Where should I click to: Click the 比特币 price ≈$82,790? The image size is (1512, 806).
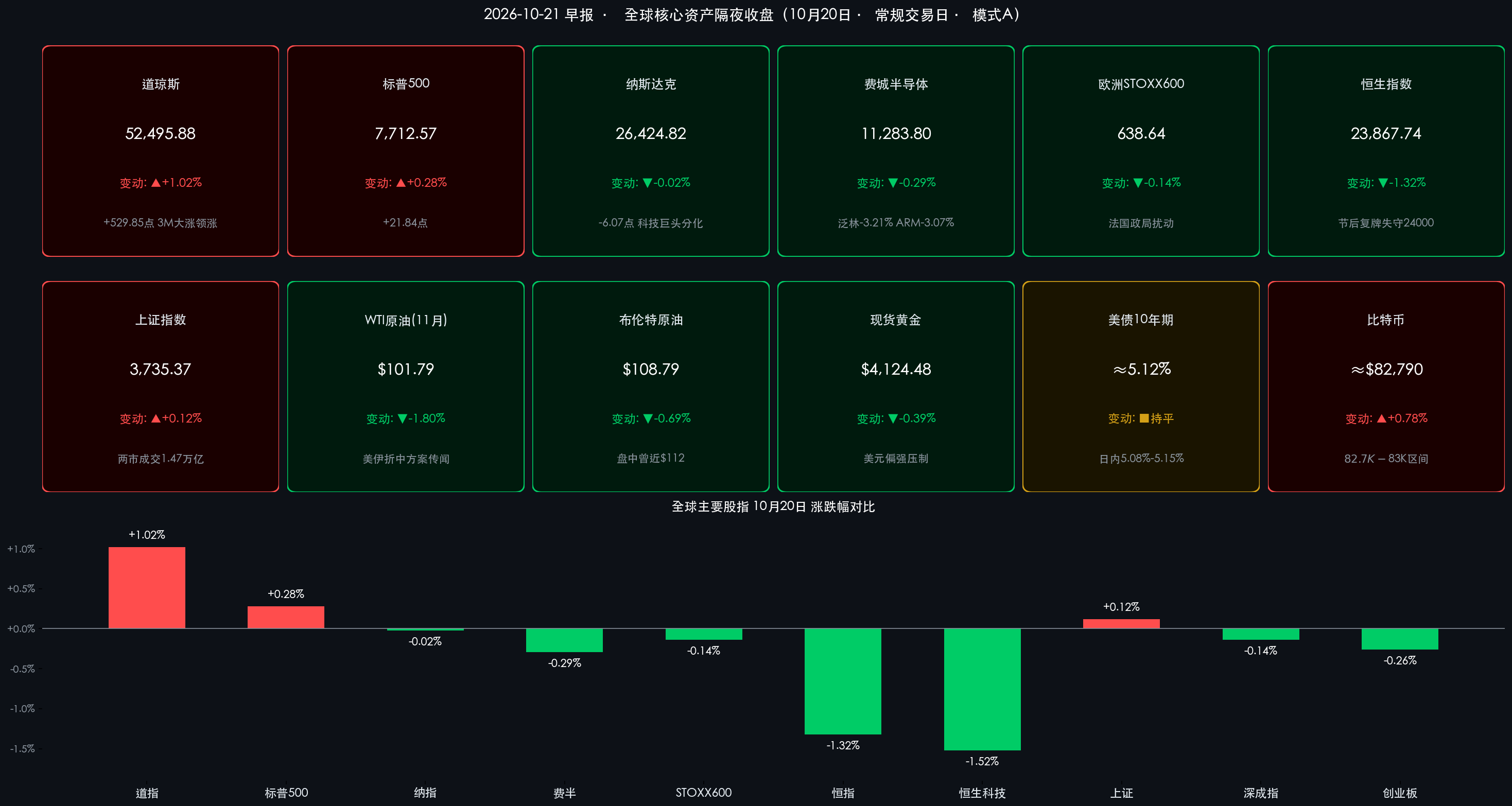(1386, 369)
